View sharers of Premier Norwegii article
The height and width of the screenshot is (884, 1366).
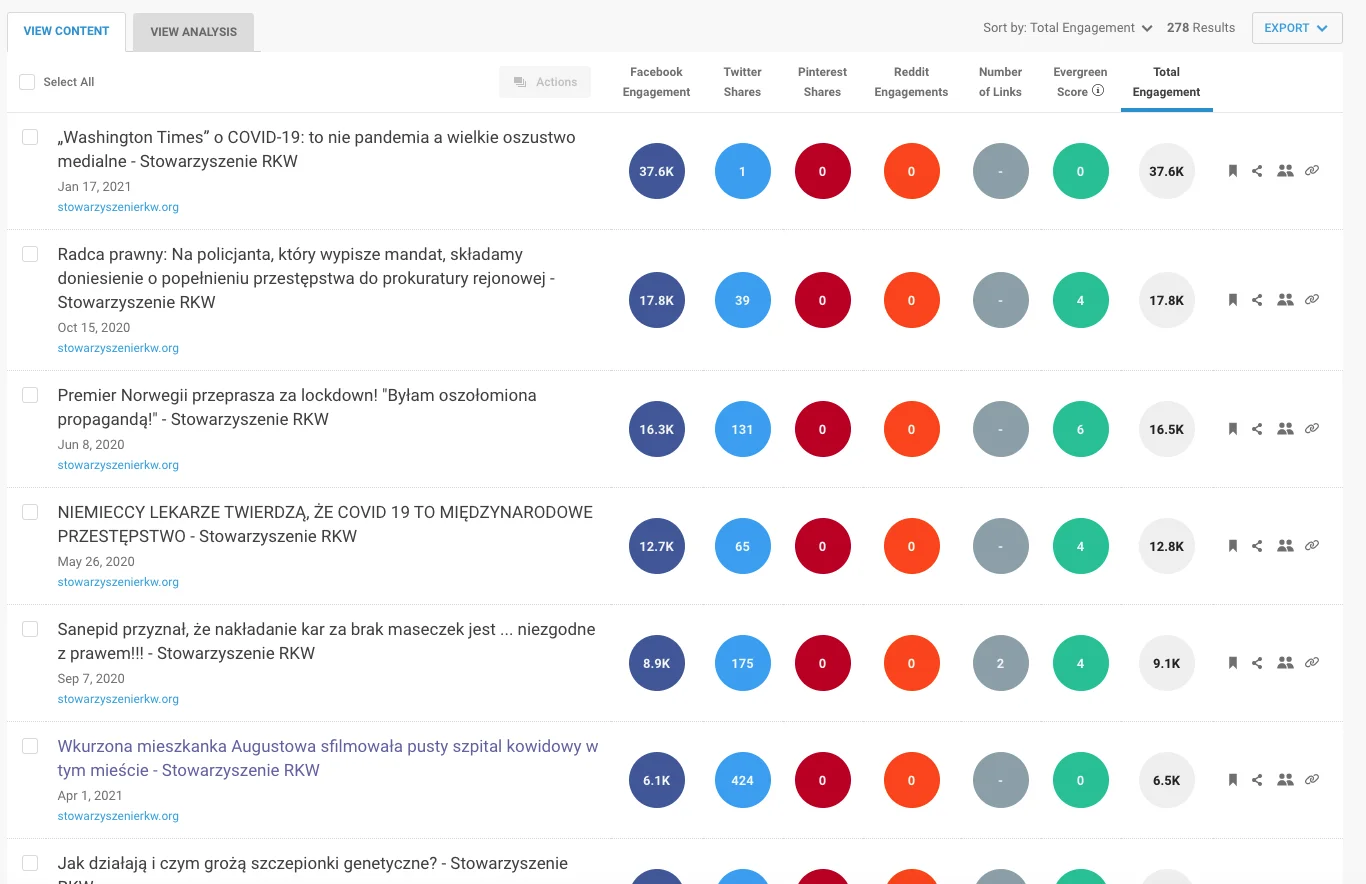pos(1285,429)
